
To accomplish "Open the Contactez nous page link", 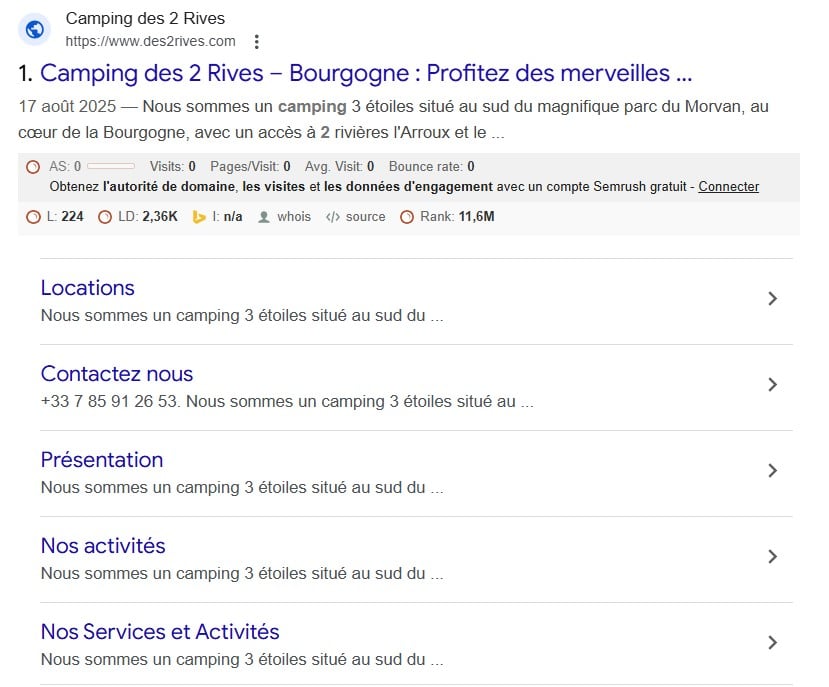I will coord(116,374).
